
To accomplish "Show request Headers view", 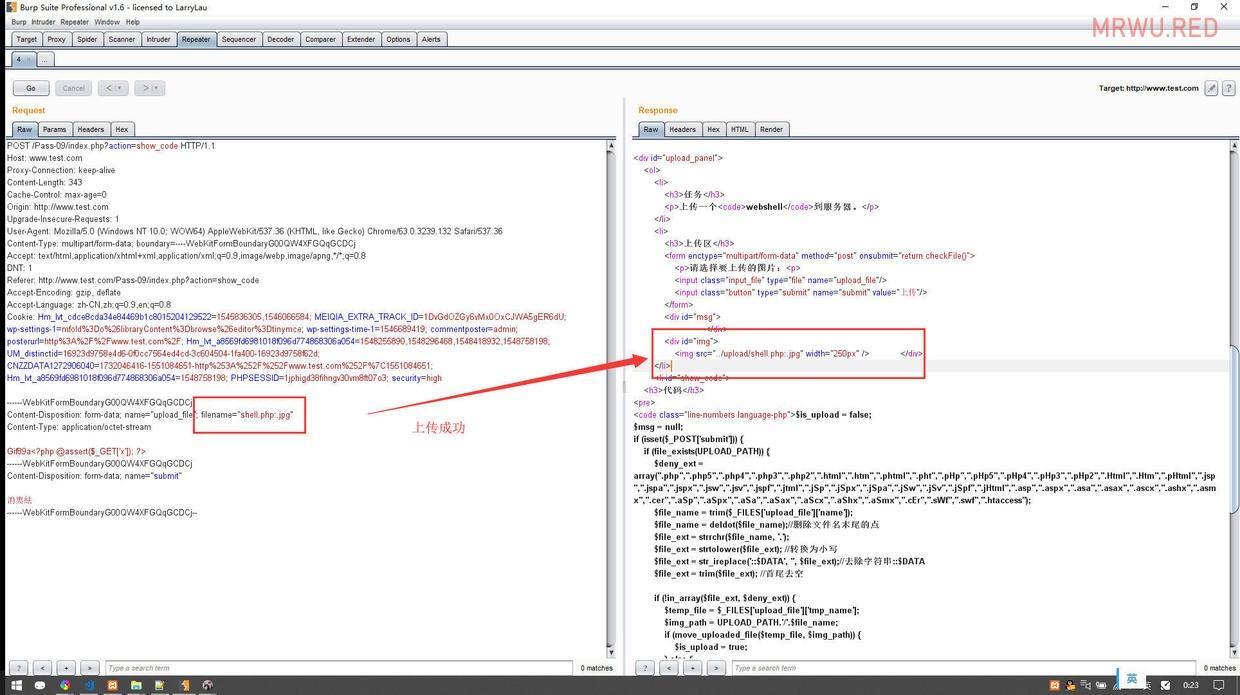I will click(x=90, y=129).
